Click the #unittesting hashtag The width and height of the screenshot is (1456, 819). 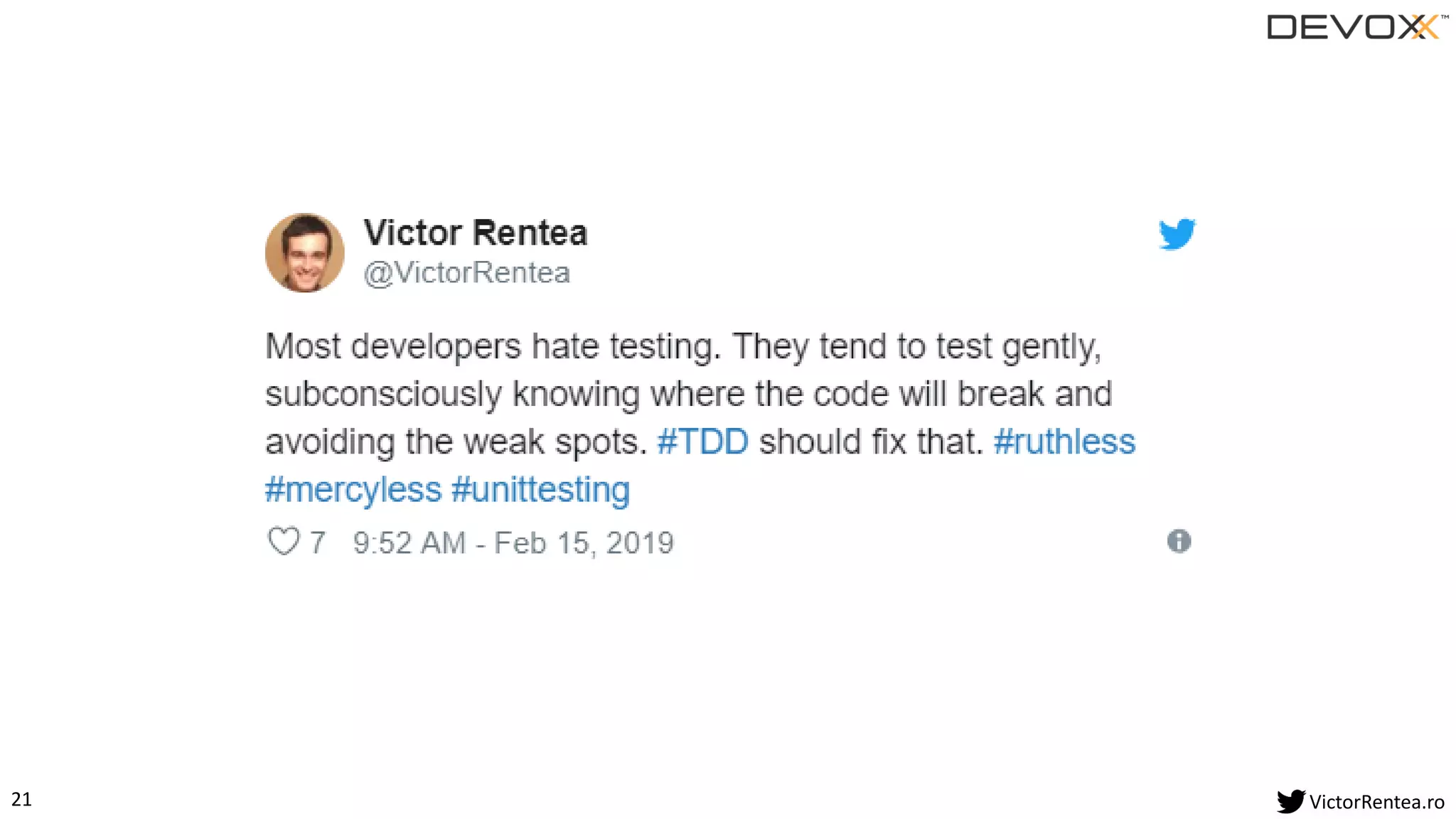[540, 489]
